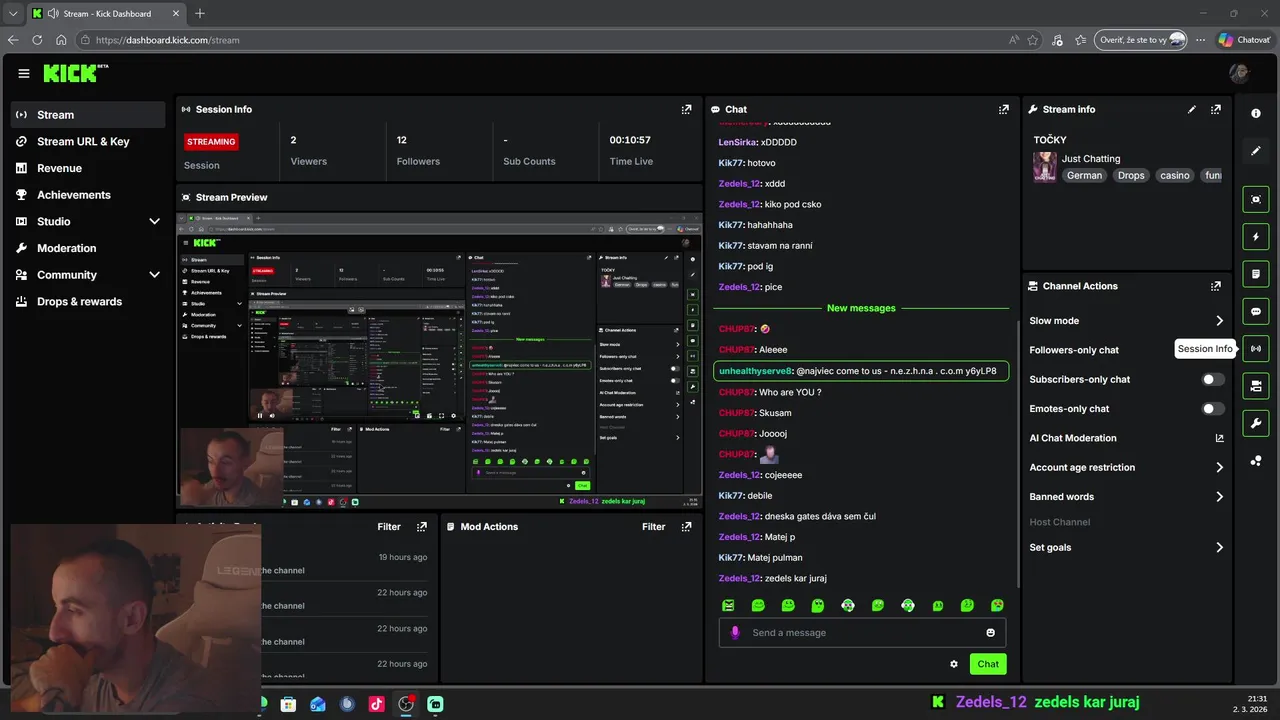The height and width of the screenshot is (720, 1280).
Task: Click into Send a message field
Action: [x=864, y=633]
